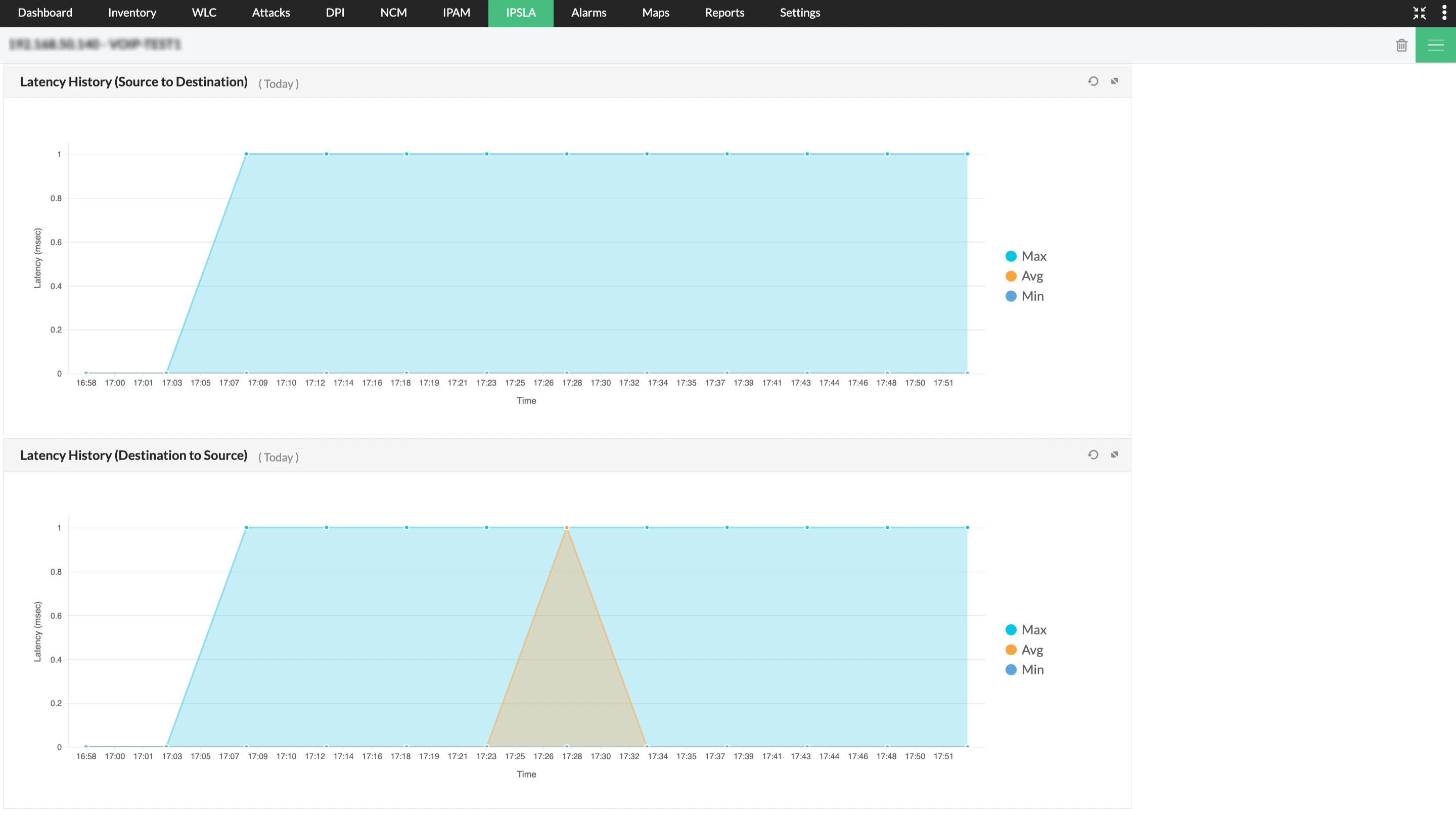The width and height of the screenshot is (1456, 829).
Task: Click the exit fullscreen collapse icon
Action: click(1419, 13)
